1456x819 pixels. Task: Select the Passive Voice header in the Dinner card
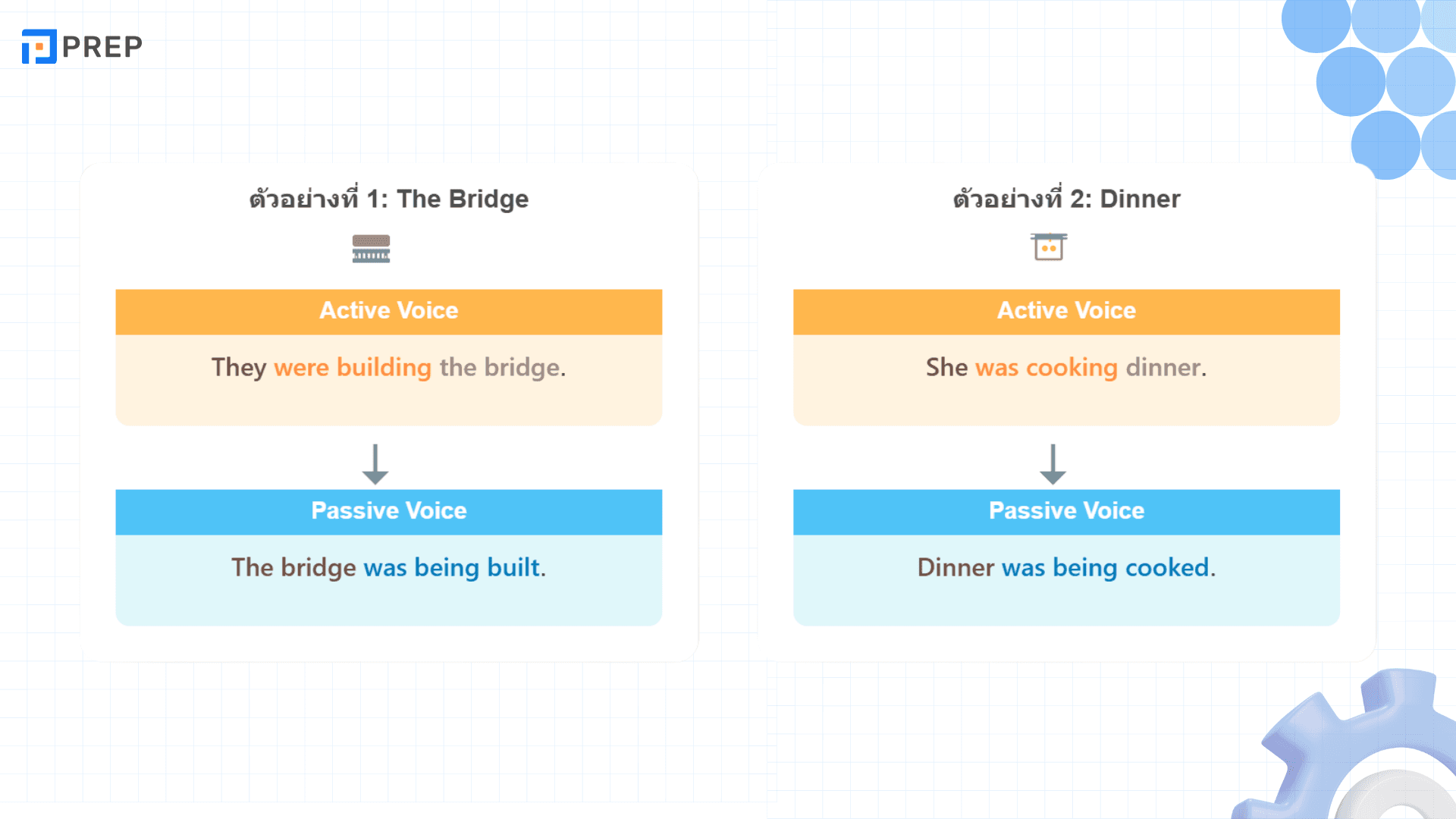coord(1066,512)
